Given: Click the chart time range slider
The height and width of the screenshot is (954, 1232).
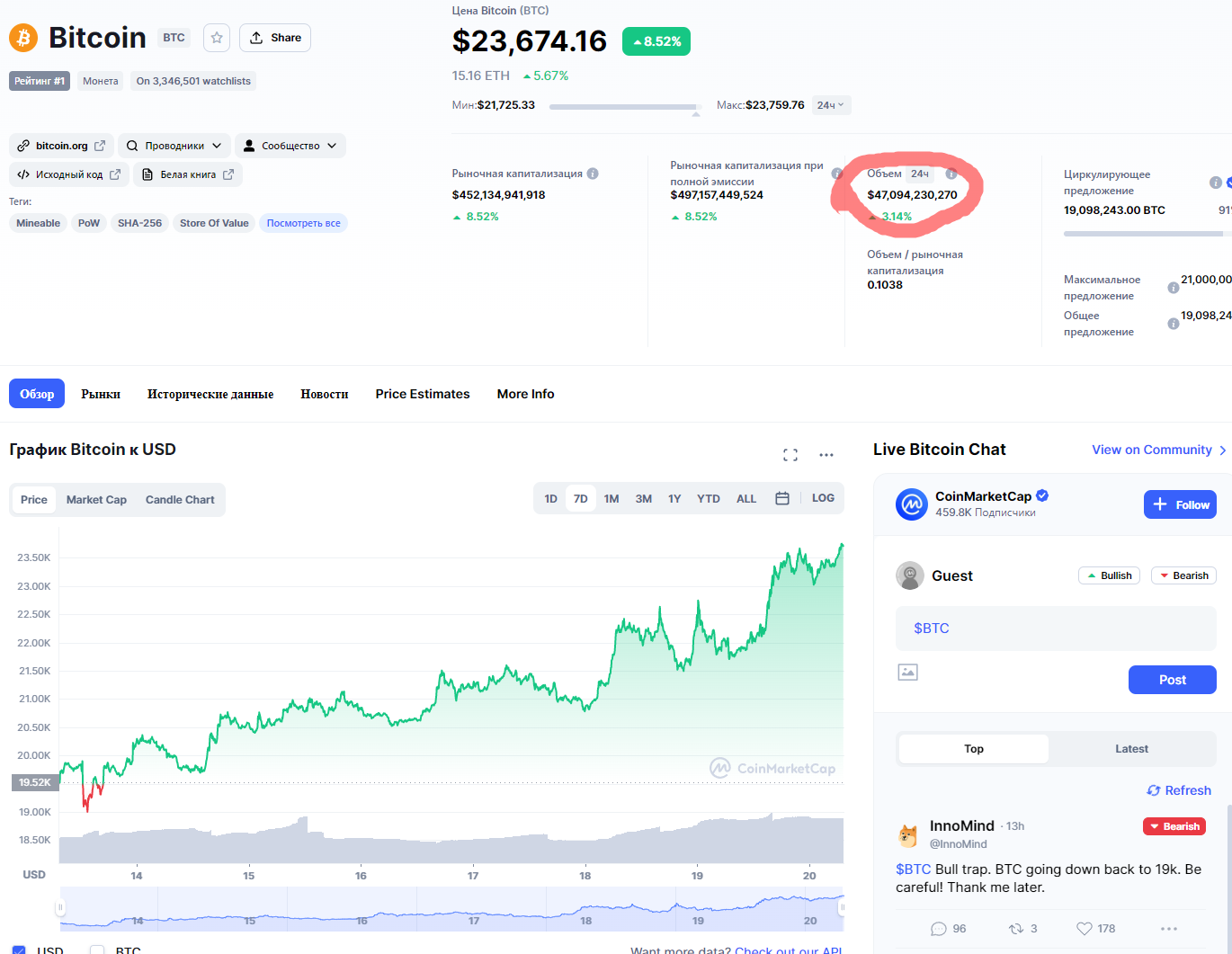Looking at the screenshot, I should (451, 908).
